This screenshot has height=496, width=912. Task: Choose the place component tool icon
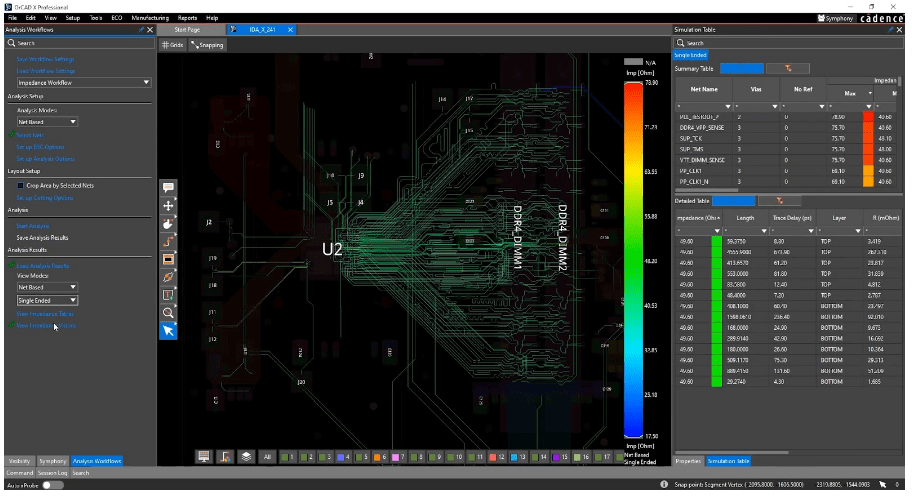(x=168, y=223)
